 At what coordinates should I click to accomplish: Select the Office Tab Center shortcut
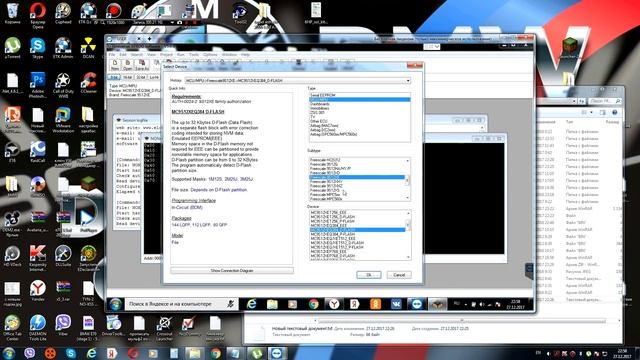tap(13, 328)
